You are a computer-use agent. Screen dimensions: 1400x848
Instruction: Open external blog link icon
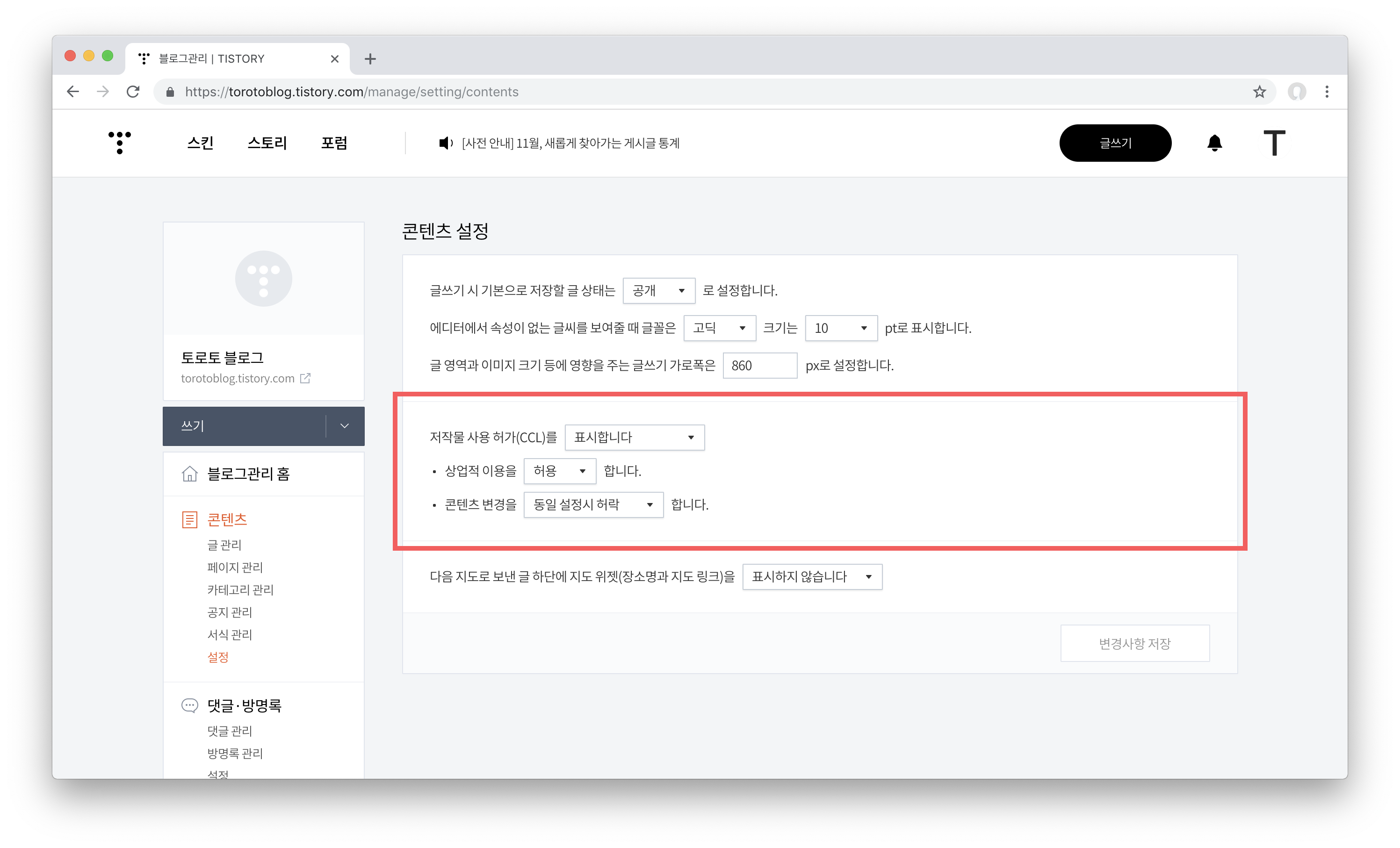pos(306,378)
